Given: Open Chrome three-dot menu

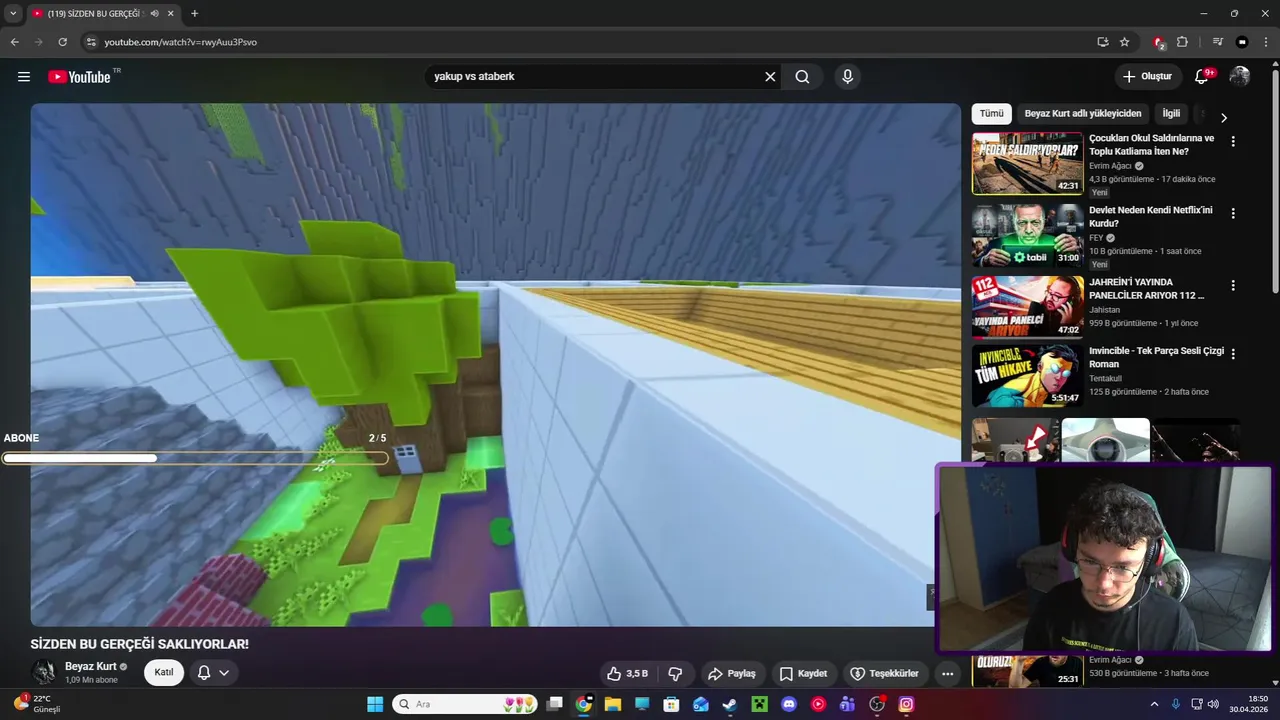Looking at the screenshot, I should click(1266, 42).
